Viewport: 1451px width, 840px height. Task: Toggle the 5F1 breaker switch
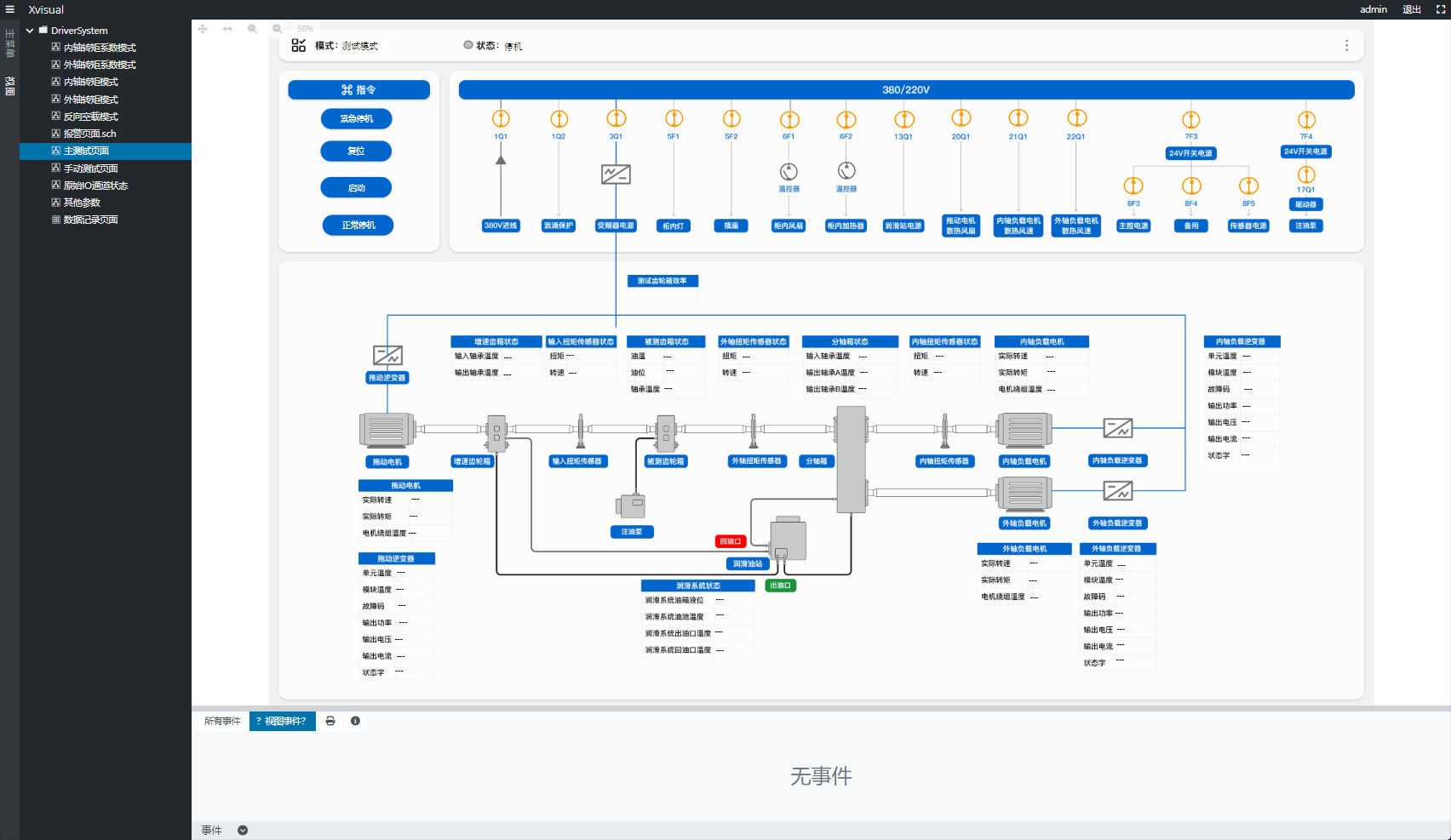click(674, 118)
